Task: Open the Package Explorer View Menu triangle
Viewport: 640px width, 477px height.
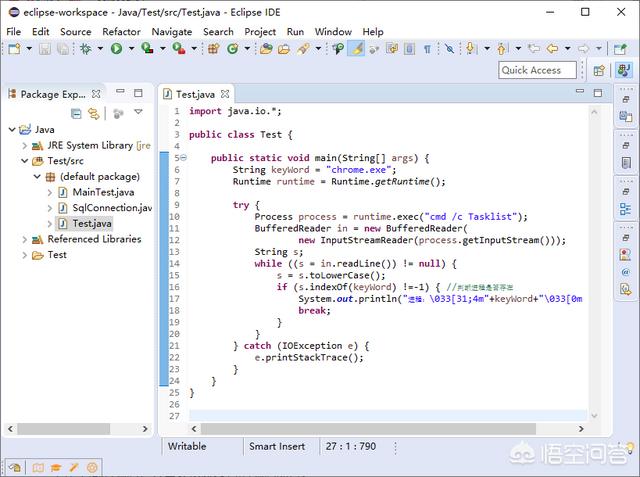Action: 138,111
